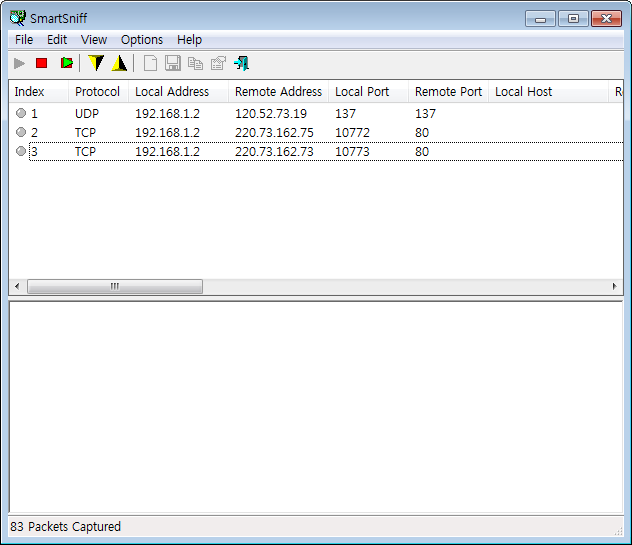
Task: Sort by Remote Address column header
Action: point(279,92)
